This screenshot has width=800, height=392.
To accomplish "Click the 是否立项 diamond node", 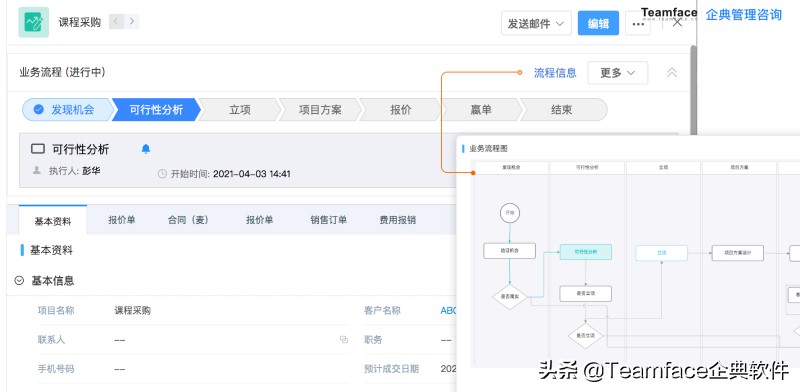I will [585, 336].
